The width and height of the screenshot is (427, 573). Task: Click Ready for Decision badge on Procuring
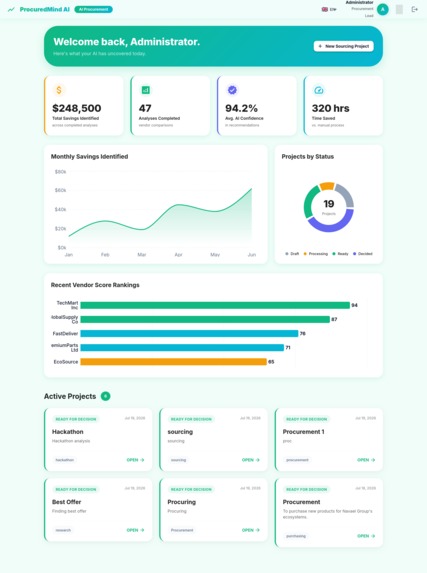(x=191, y=489)
